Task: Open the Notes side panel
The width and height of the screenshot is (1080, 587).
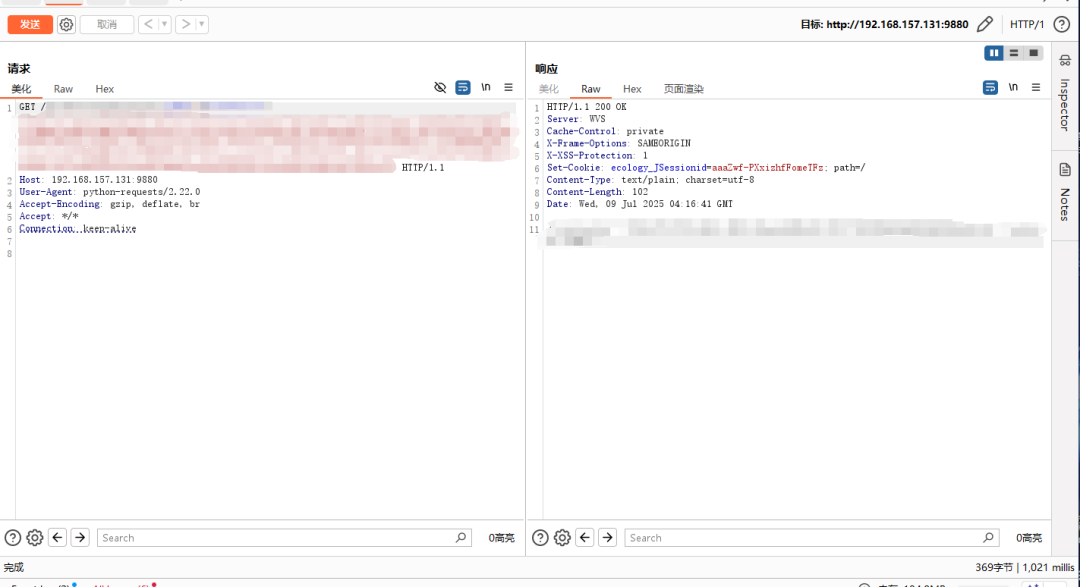Action: click(1065, 193)
